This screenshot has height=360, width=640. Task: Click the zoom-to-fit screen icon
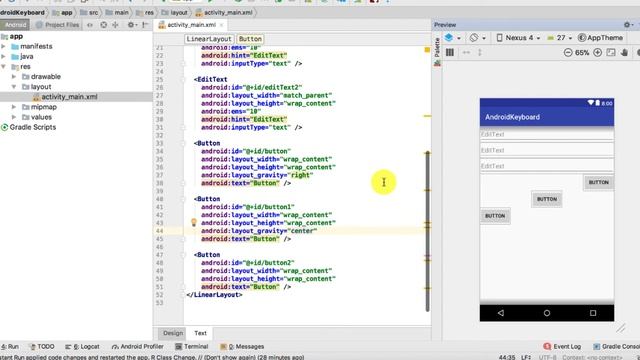611,52
